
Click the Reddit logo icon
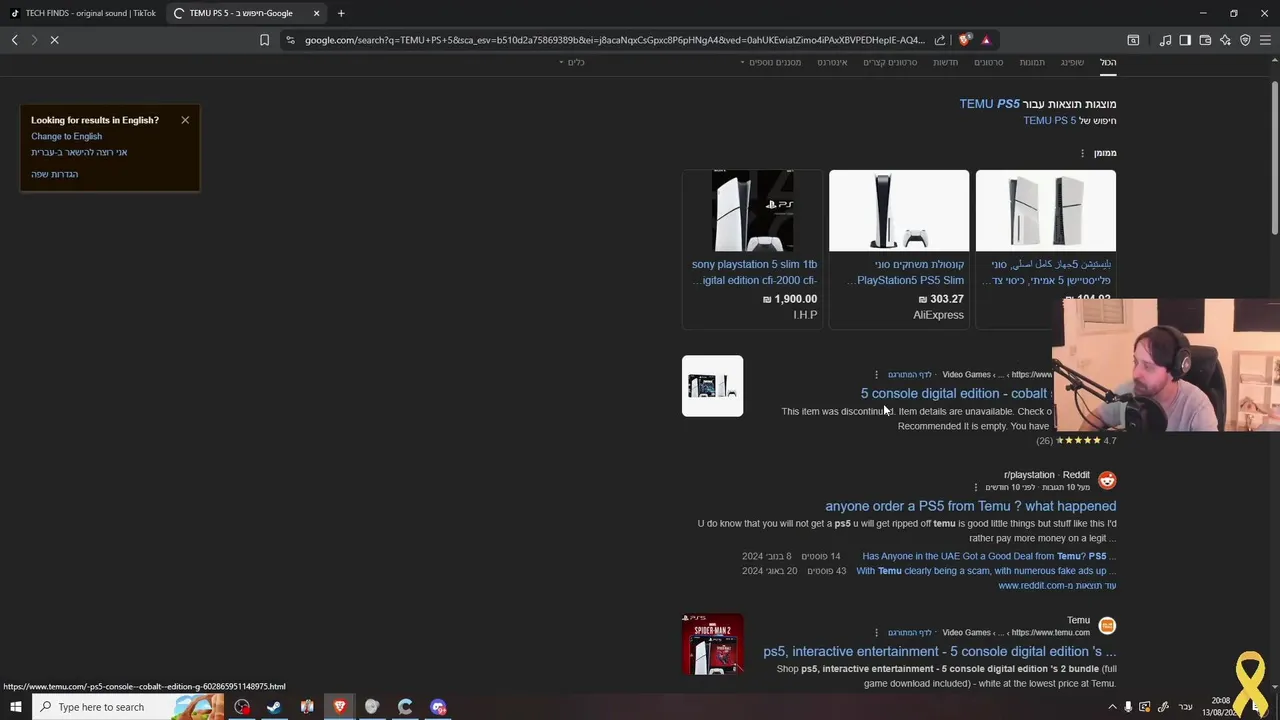click(1107, 481)
